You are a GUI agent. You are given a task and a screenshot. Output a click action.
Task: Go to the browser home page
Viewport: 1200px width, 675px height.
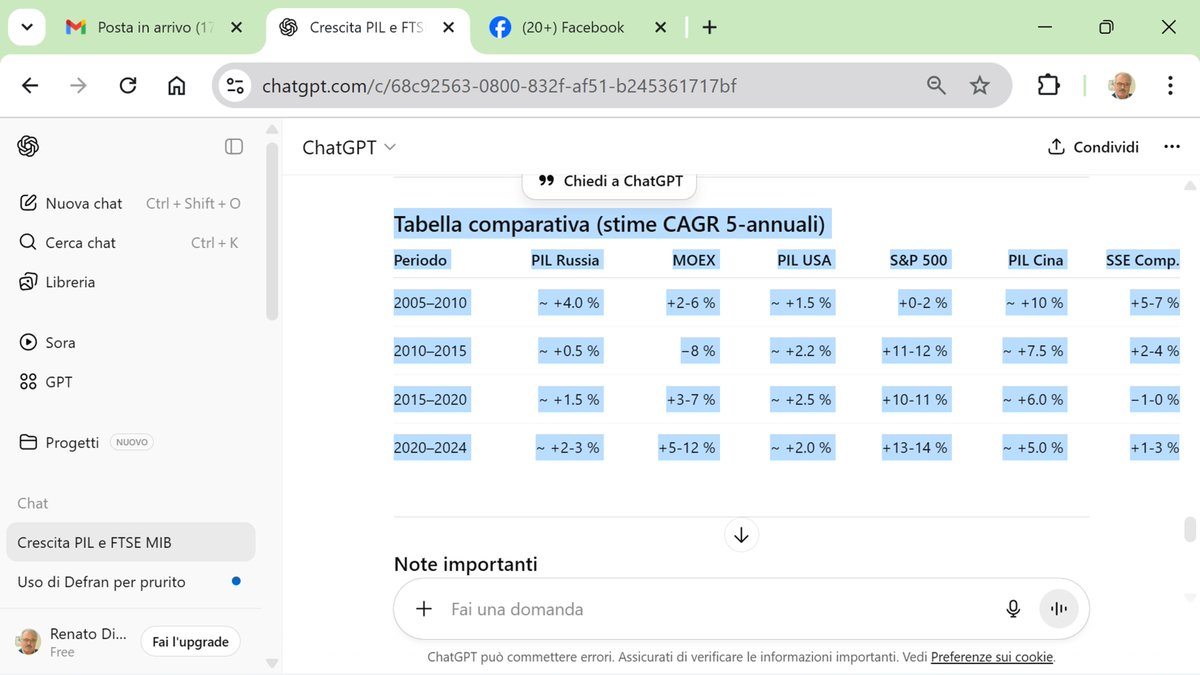pos(176,86)
